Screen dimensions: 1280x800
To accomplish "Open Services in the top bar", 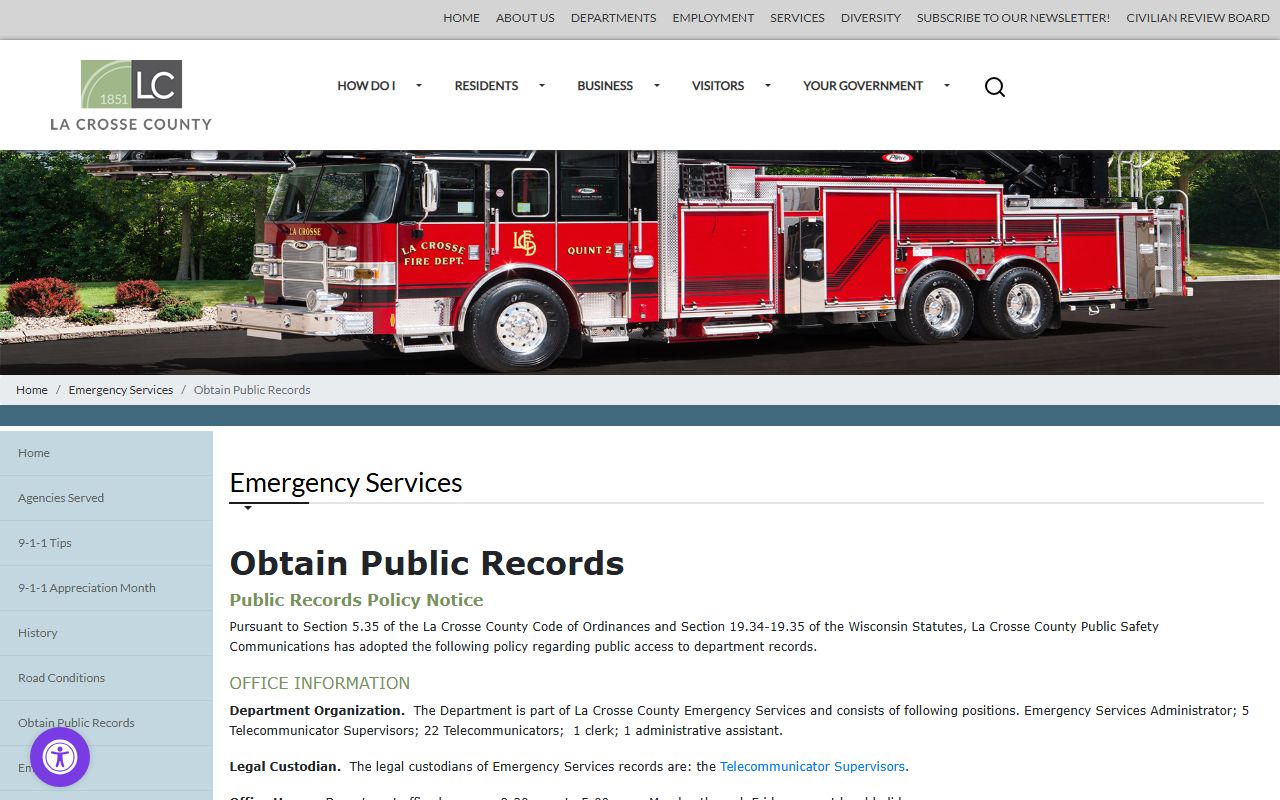I will point(798,18).
